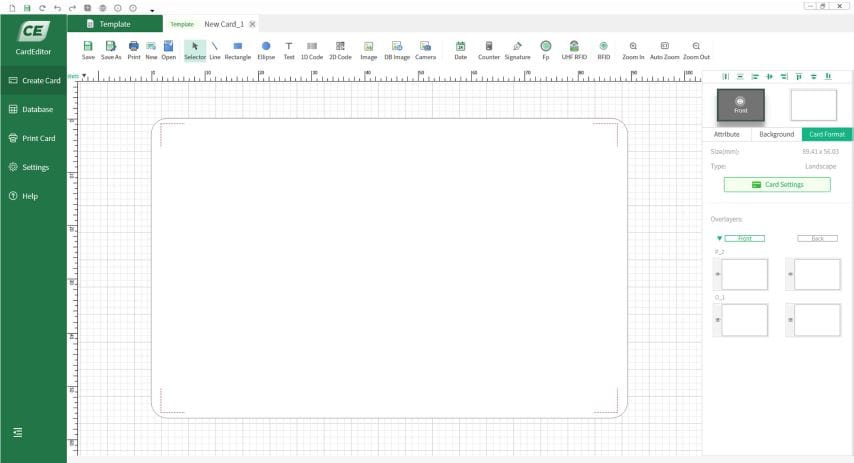Undo the last action
854x463 pixels.
pos(57,8)
